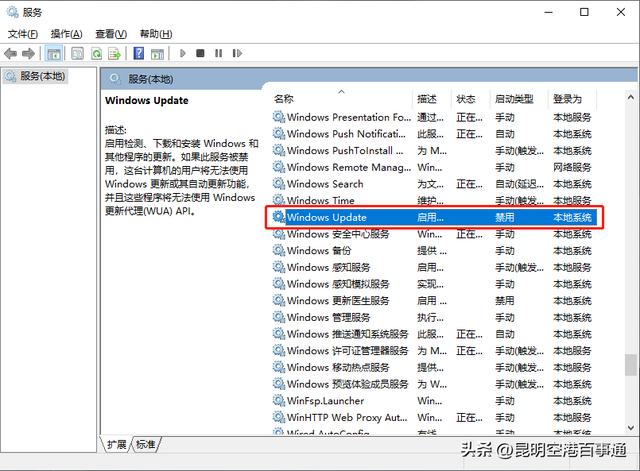Image resolution: width=640 pixels, height=471 pixels.
Task: Select the Windows 更新医生服务 row
Action: click(434, 301)
